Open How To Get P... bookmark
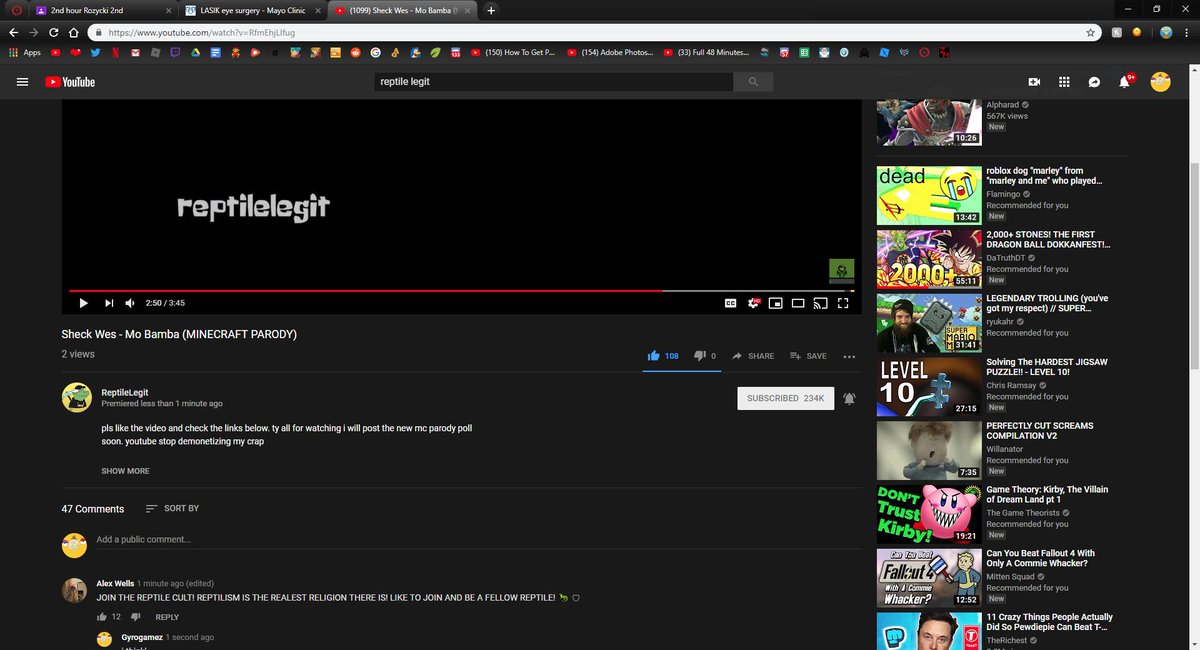1200x650 pixels. click(511, 52)
